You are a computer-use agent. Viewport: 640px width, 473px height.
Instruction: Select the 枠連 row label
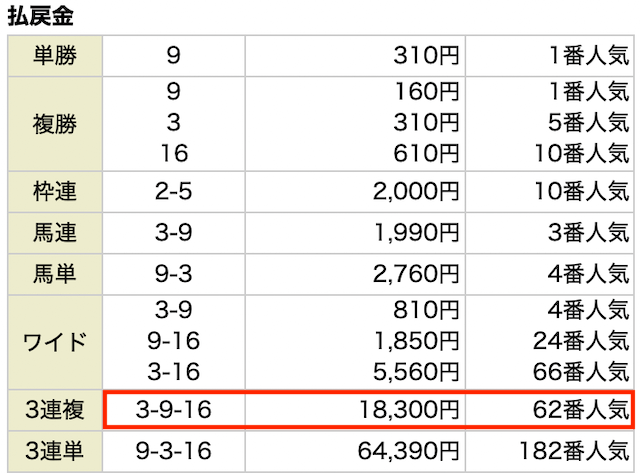[55, 192]
